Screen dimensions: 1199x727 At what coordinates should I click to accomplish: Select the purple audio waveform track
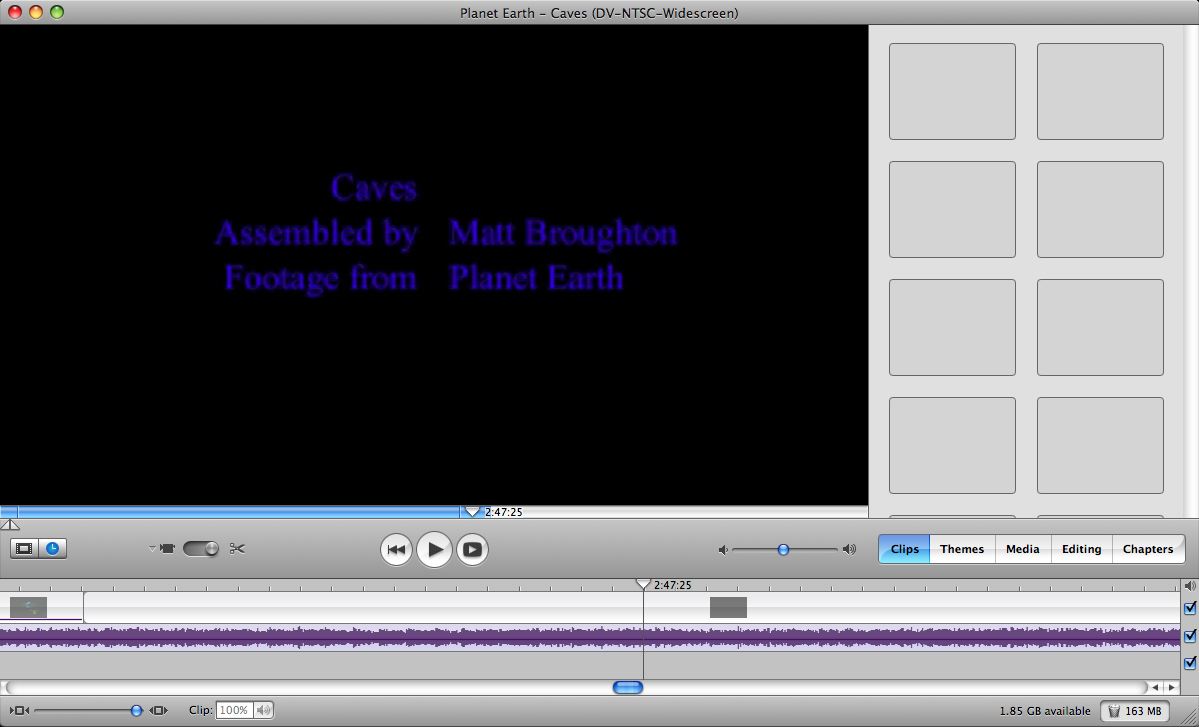[x=590, y=637]
